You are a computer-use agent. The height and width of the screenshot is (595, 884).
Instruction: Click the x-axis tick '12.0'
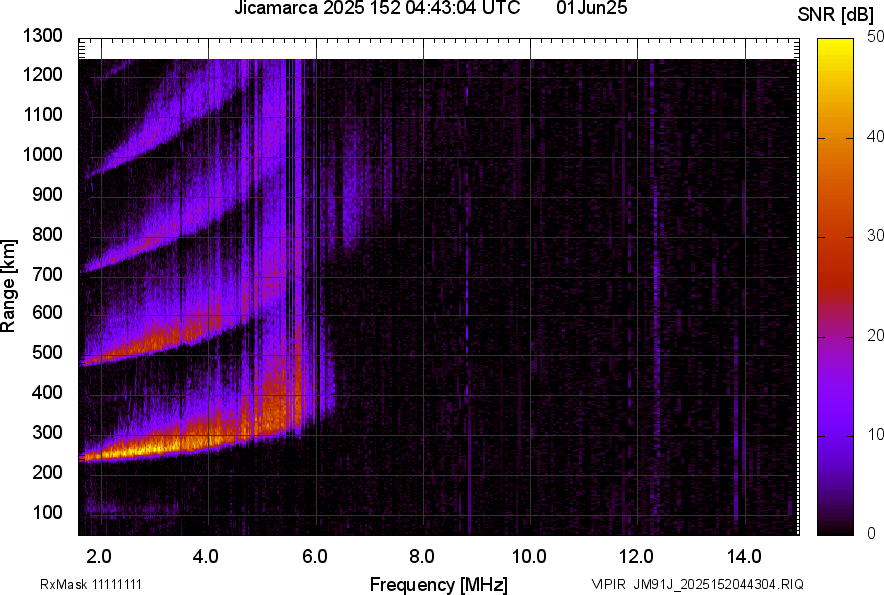pos(636,557)
